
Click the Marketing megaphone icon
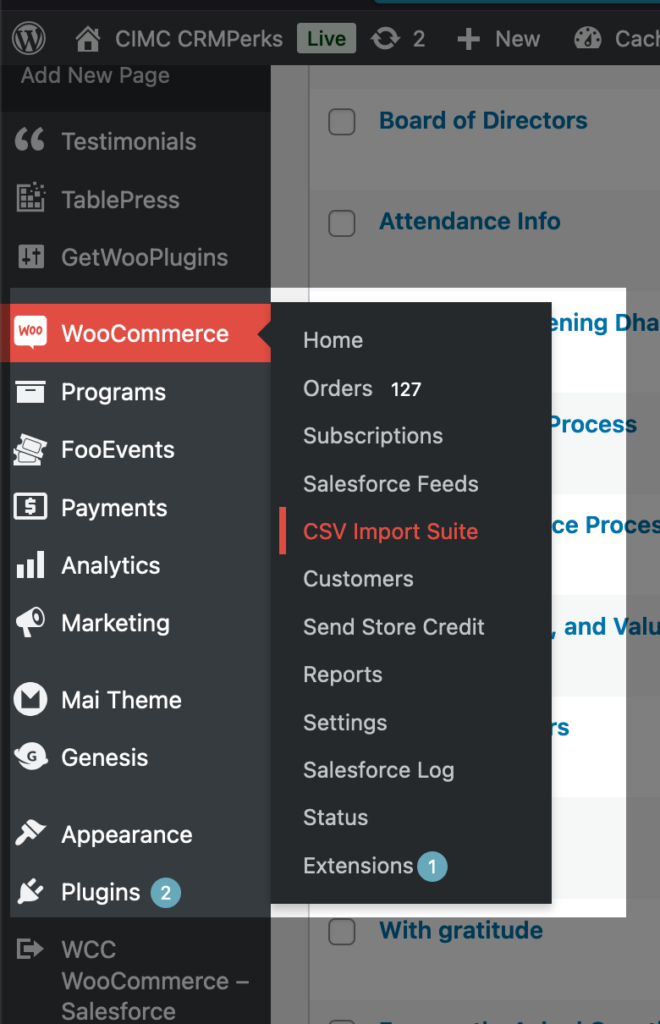coord(30,623)
